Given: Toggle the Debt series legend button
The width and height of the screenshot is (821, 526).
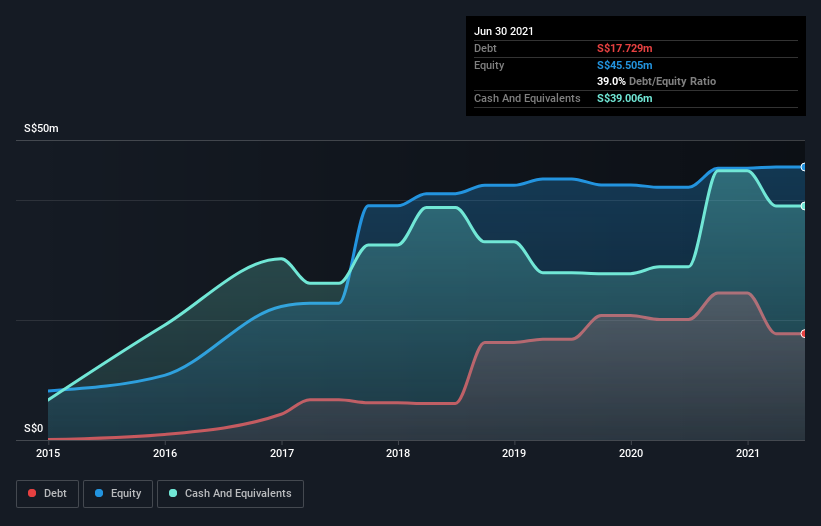Looking at the screenshot, I should pos(47,494).
